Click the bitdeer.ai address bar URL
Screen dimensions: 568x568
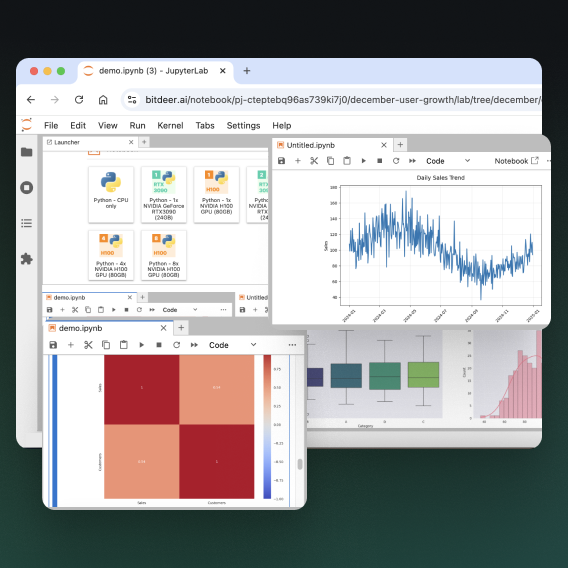[x=343, y=100]
